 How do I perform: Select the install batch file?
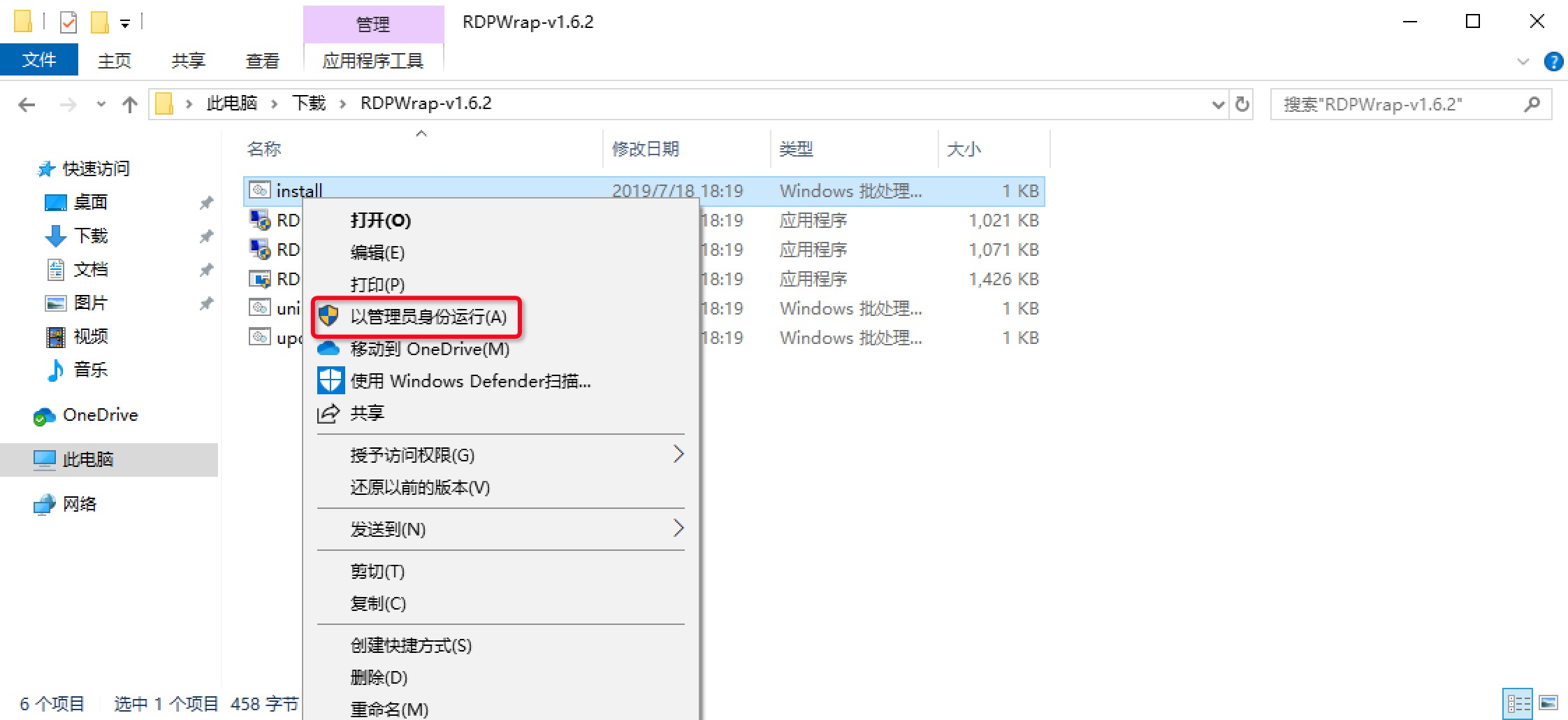click(644, 191)
